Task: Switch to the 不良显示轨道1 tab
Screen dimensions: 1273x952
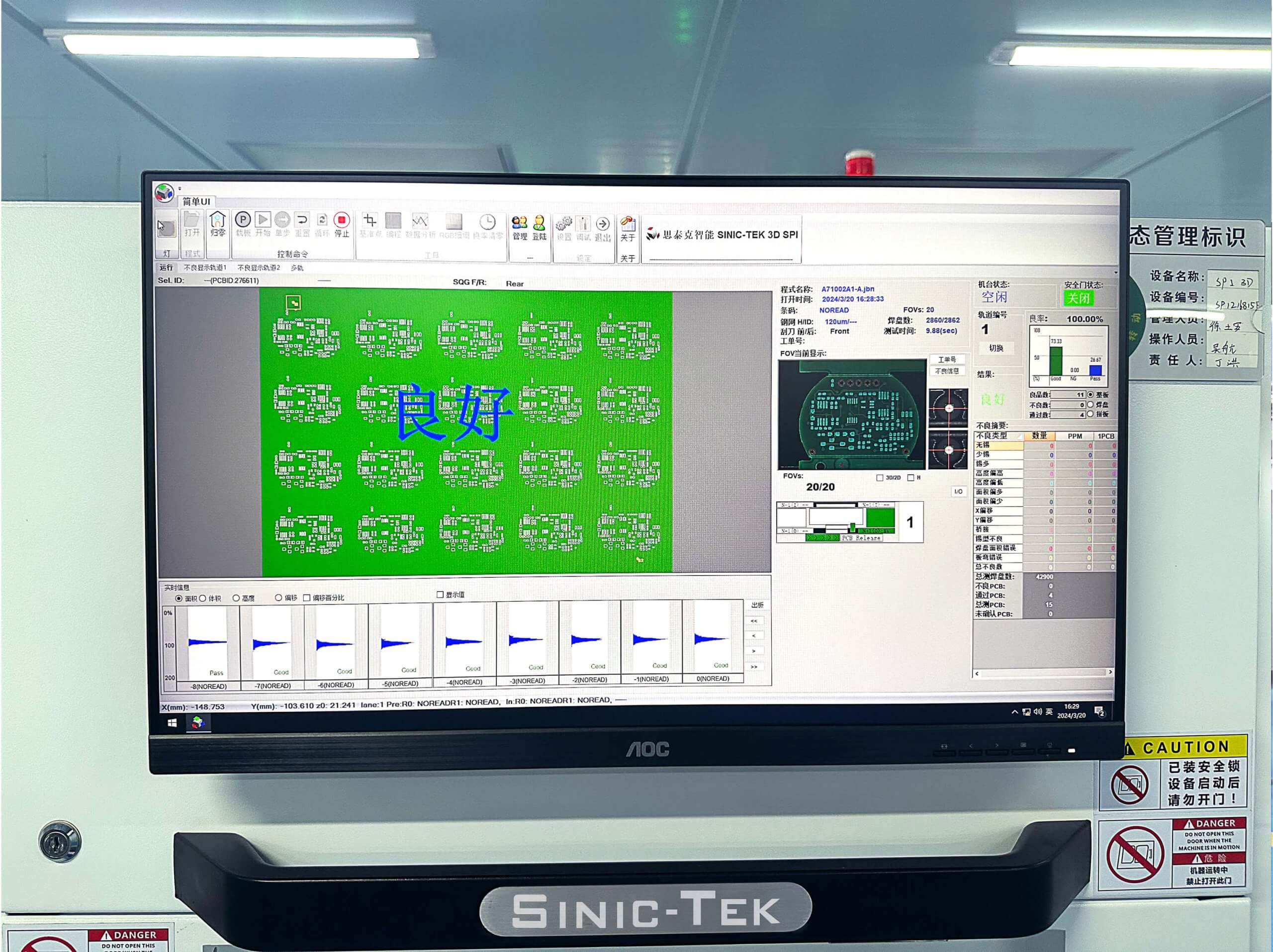Action: coord(205,267)
